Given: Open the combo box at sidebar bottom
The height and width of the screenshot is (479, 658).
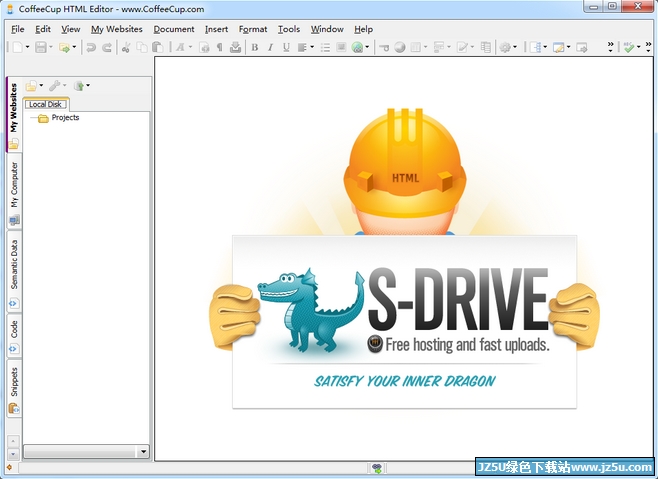Looking at the screenshot, I should click(x=86, y=451).
